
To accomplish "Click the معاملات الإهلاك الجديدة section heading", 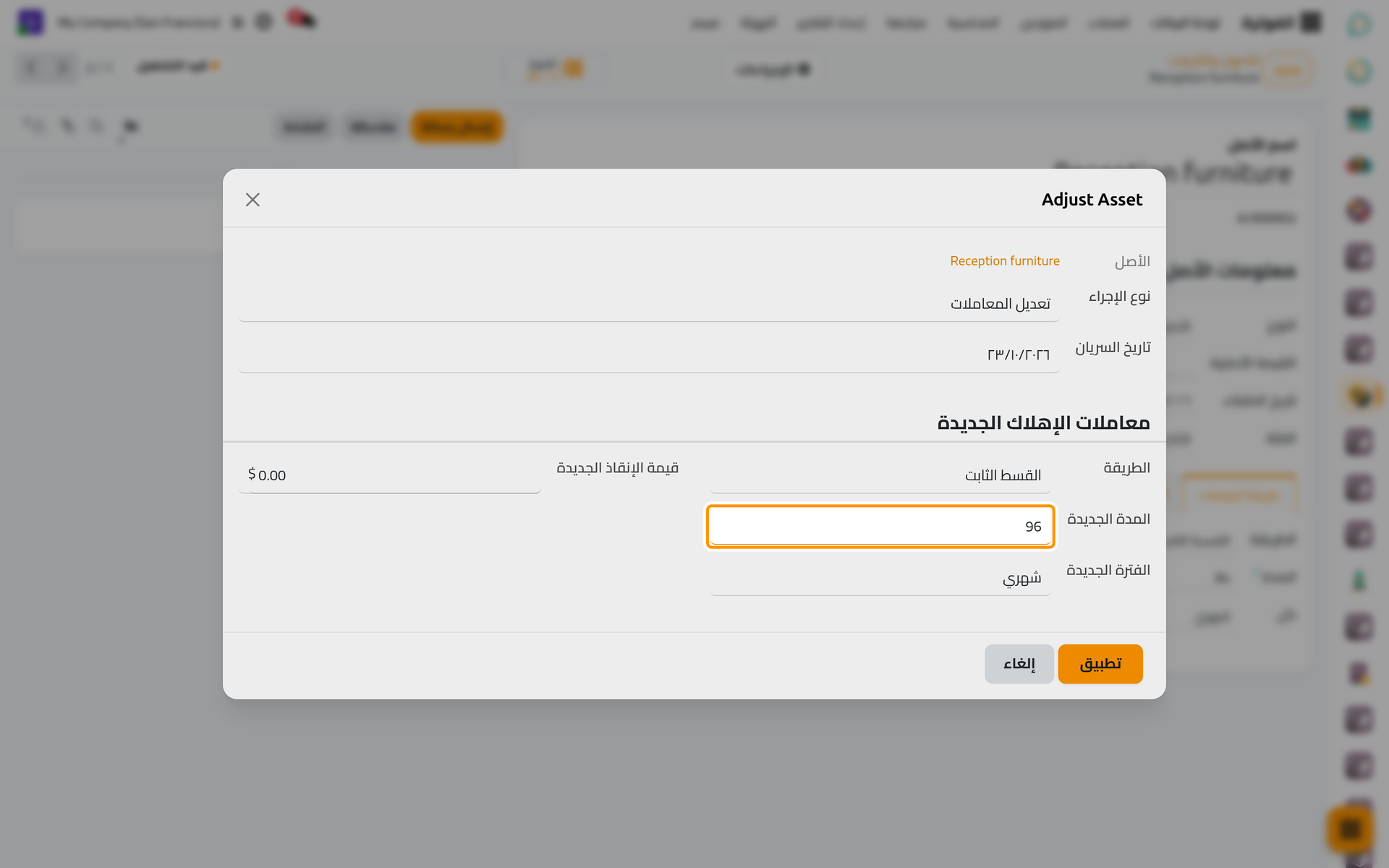I will coord(1043,422).
